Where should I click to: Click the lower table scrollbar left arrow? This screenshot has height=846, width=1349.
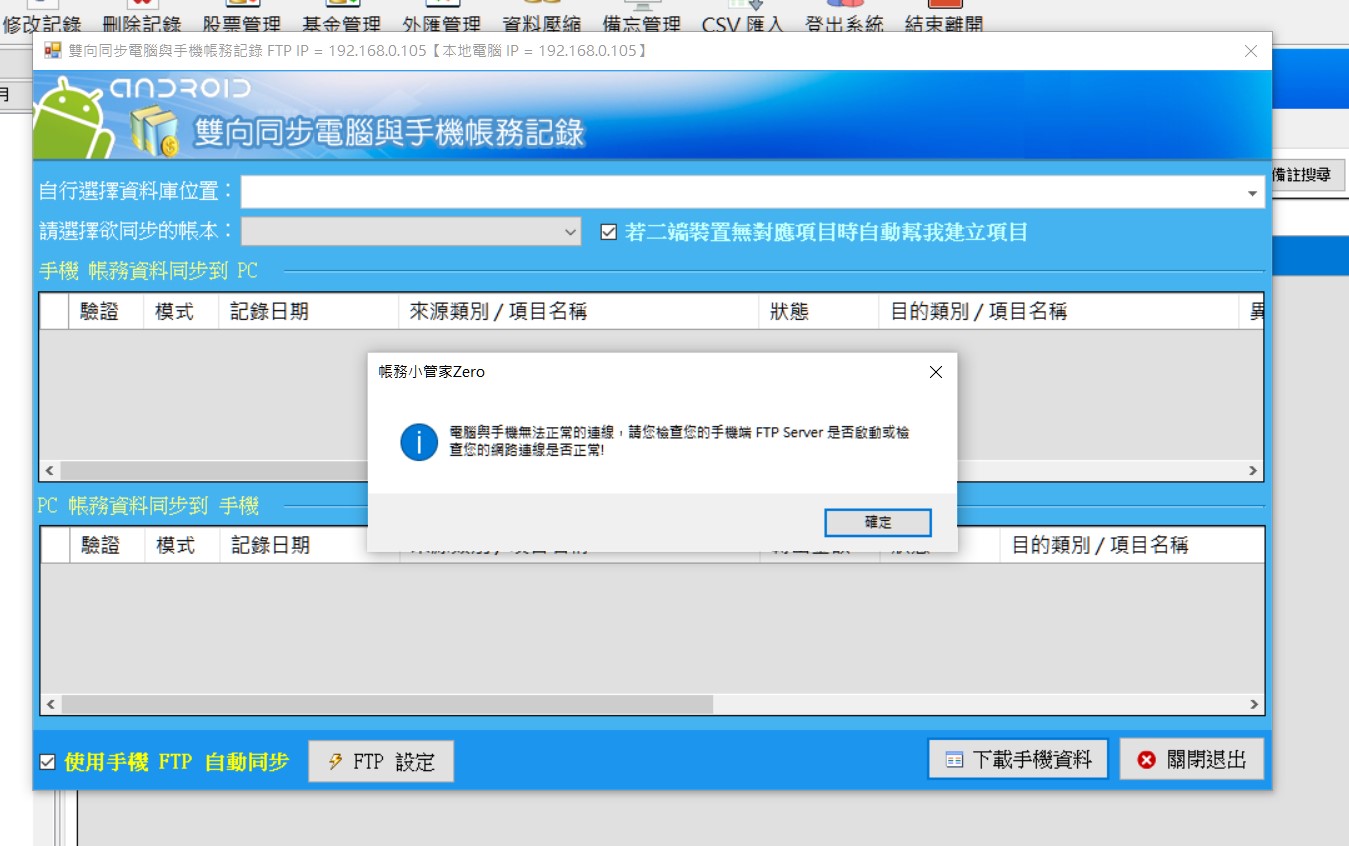click(49, 704)
